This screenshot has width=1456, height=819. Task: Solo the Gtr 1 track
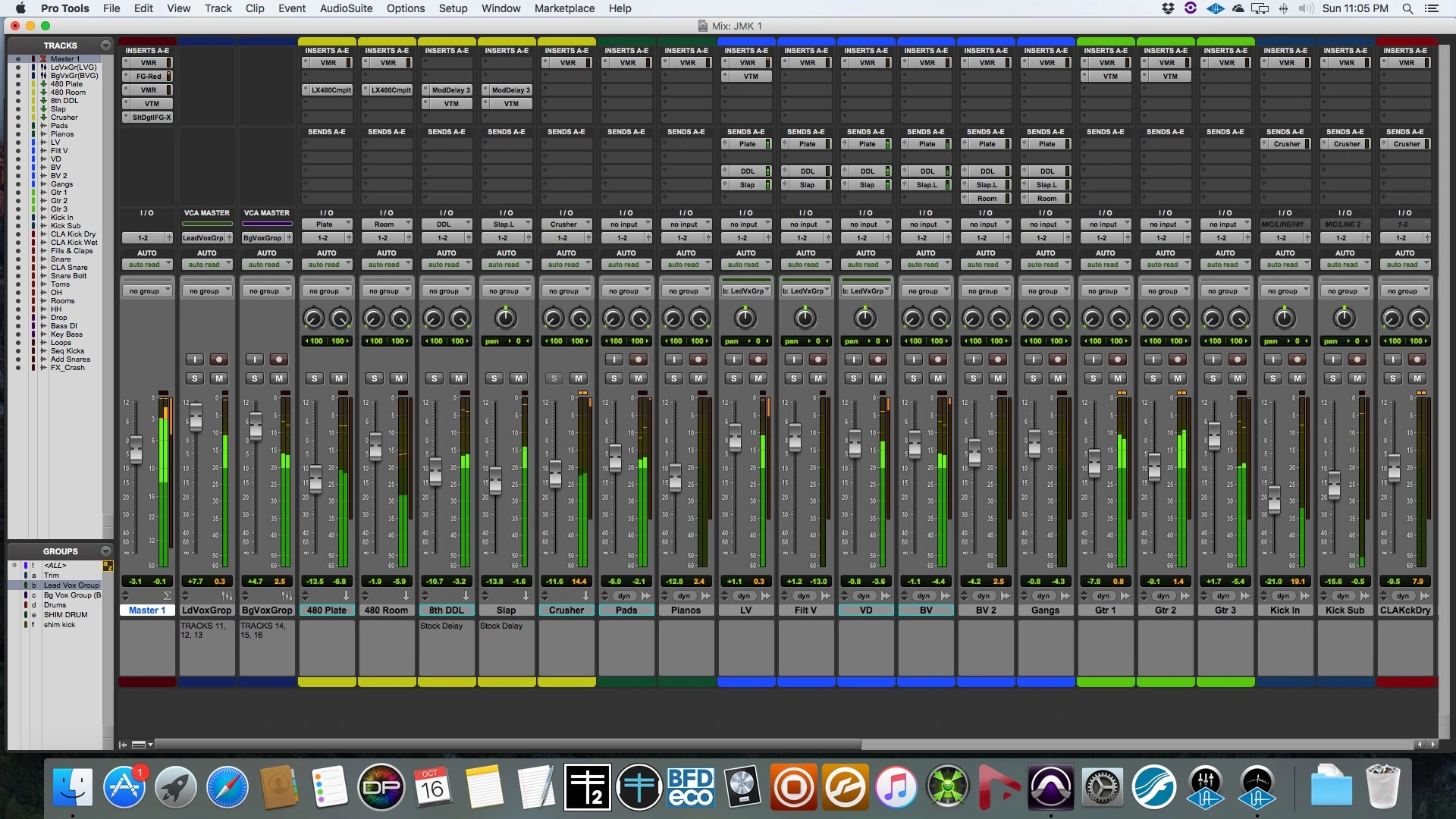pos(1093,378)
